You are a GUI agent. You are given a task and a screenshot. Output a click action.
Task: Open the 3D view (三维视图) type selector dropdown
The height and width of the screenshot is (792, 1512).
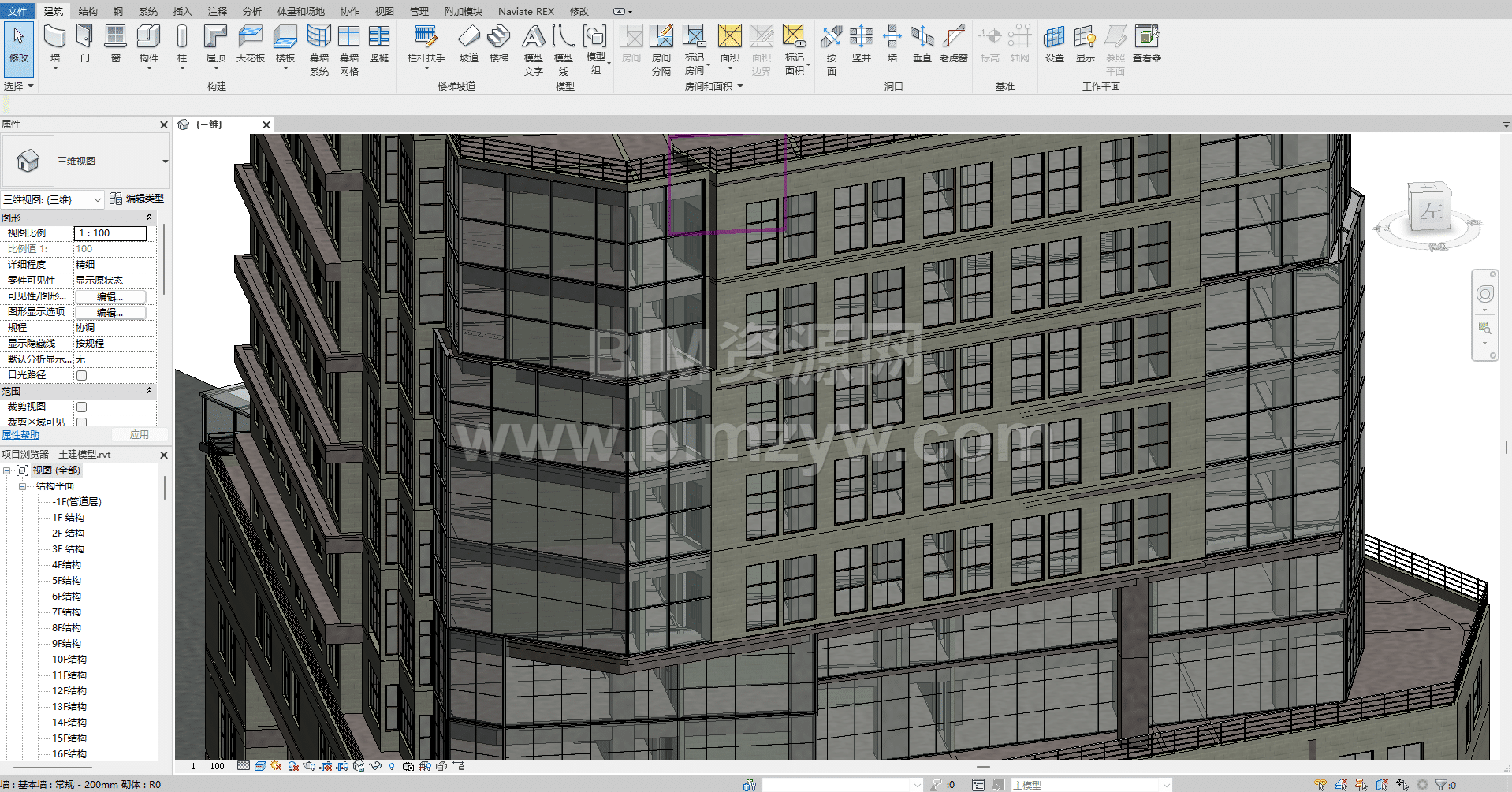click(165, 161)
